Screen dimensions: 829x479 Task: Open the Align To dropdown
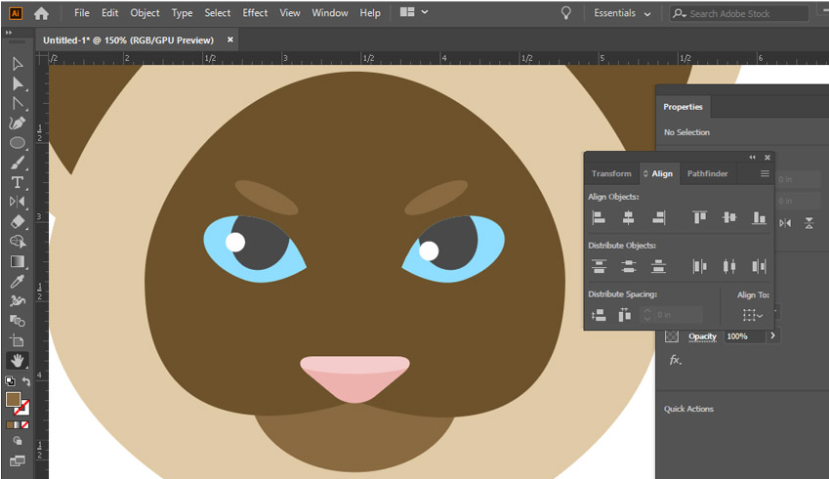[x=752, y=315]
